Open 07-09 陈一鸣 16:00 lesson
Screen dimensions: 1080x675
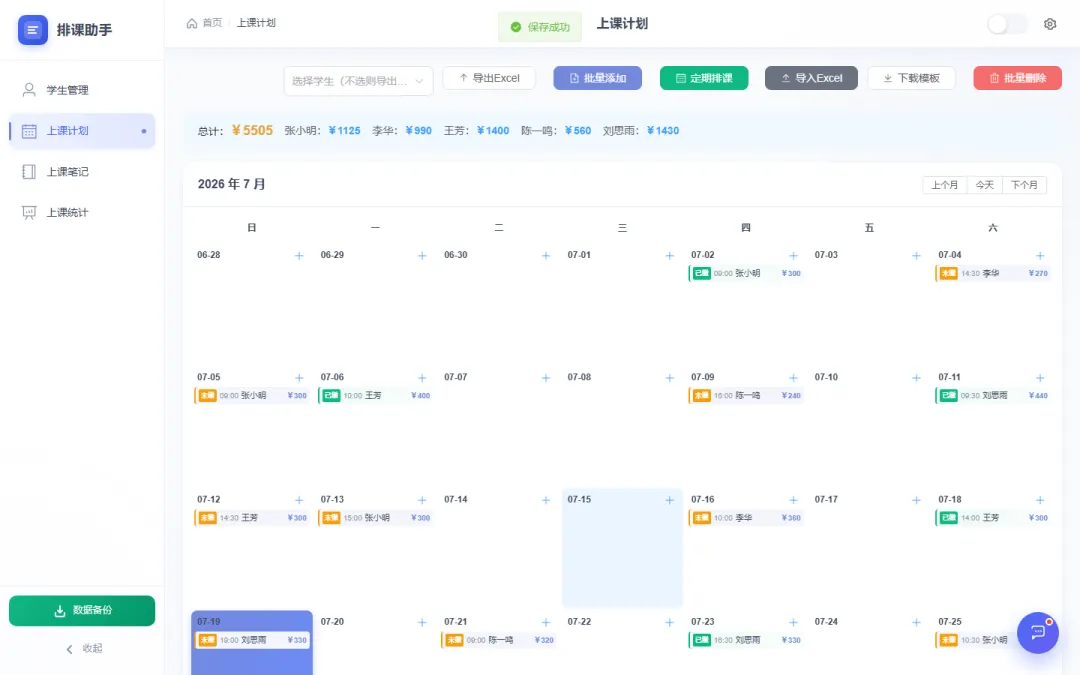746,396
